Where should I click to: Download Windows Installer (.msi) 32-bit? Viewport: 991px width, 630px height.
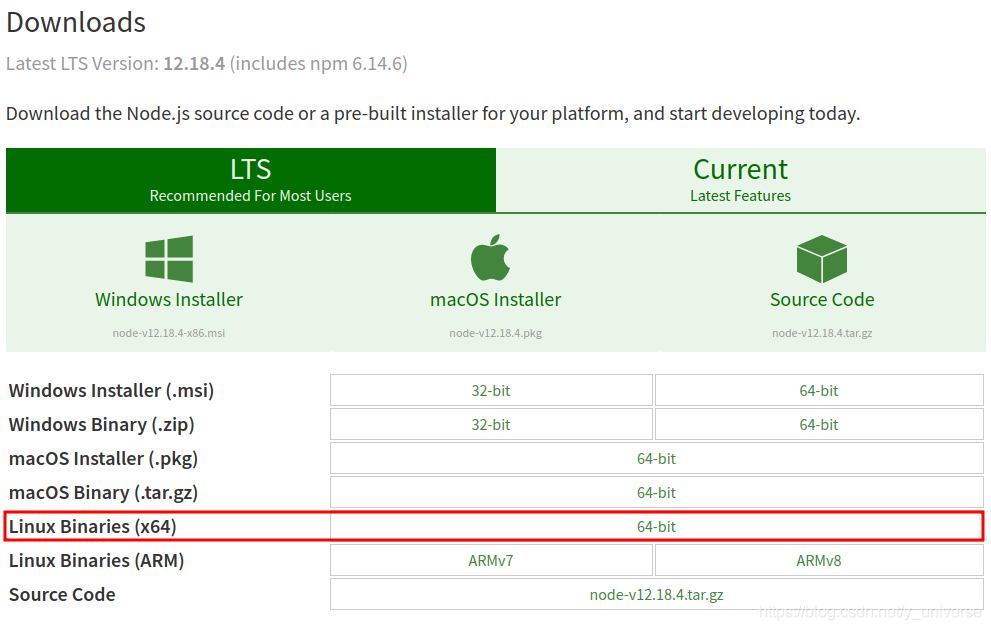point(491,391)
